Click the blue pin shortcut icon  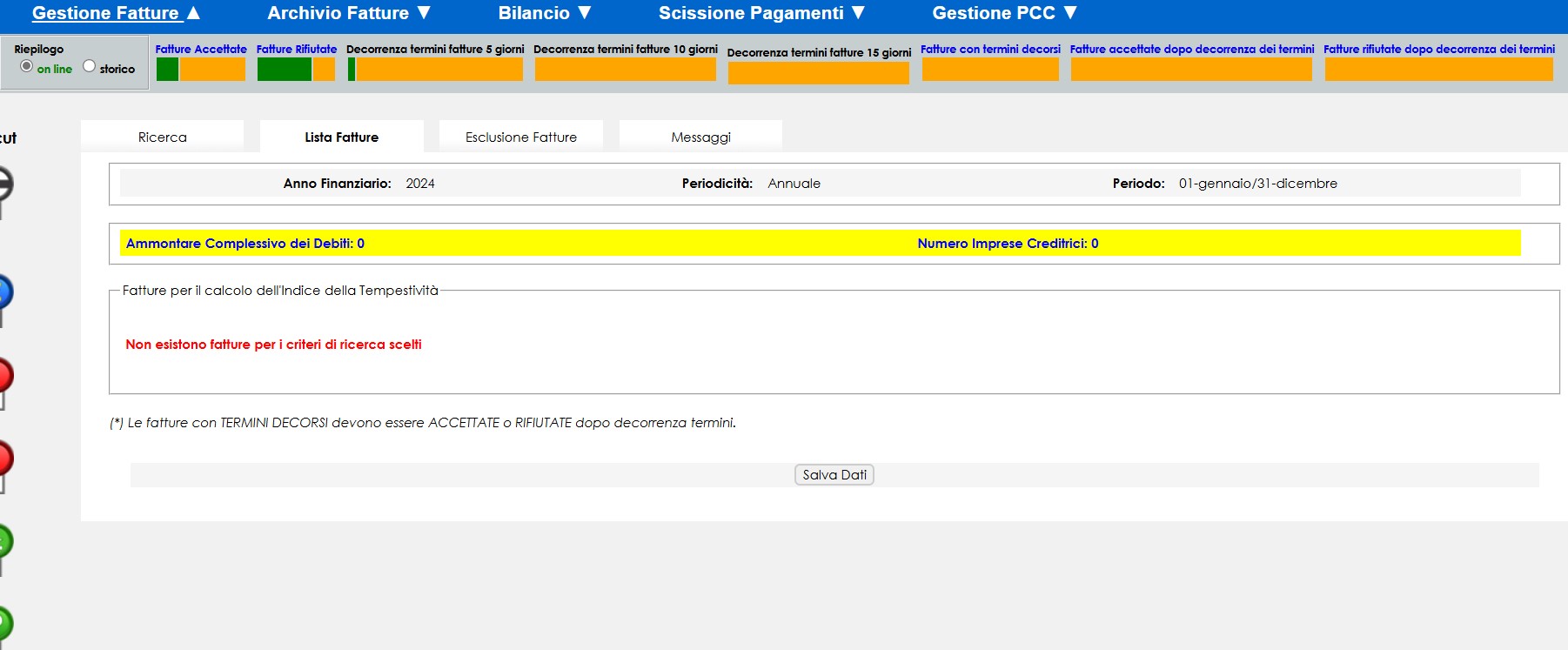pos(4,292)
